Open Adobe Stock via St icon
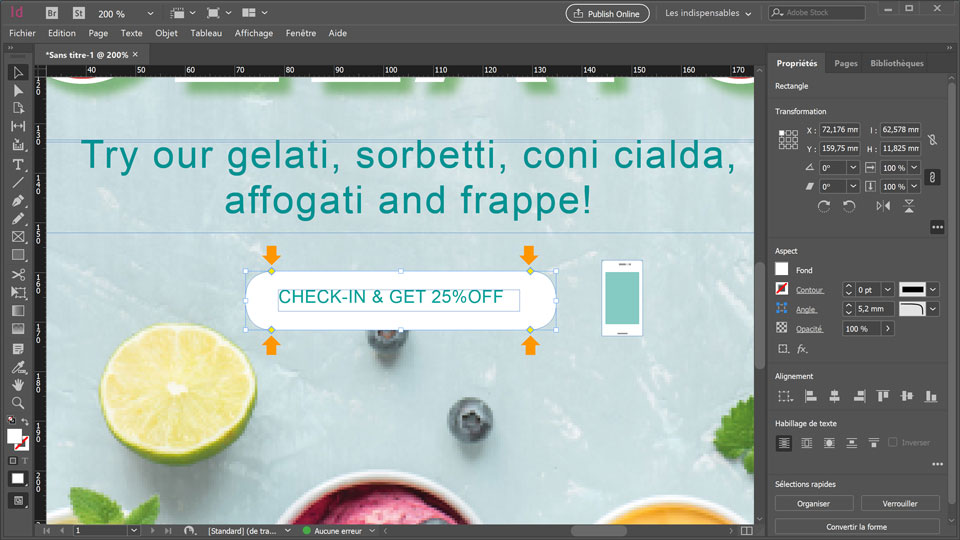Screen dimensions: 960x540 click(78, 13)
